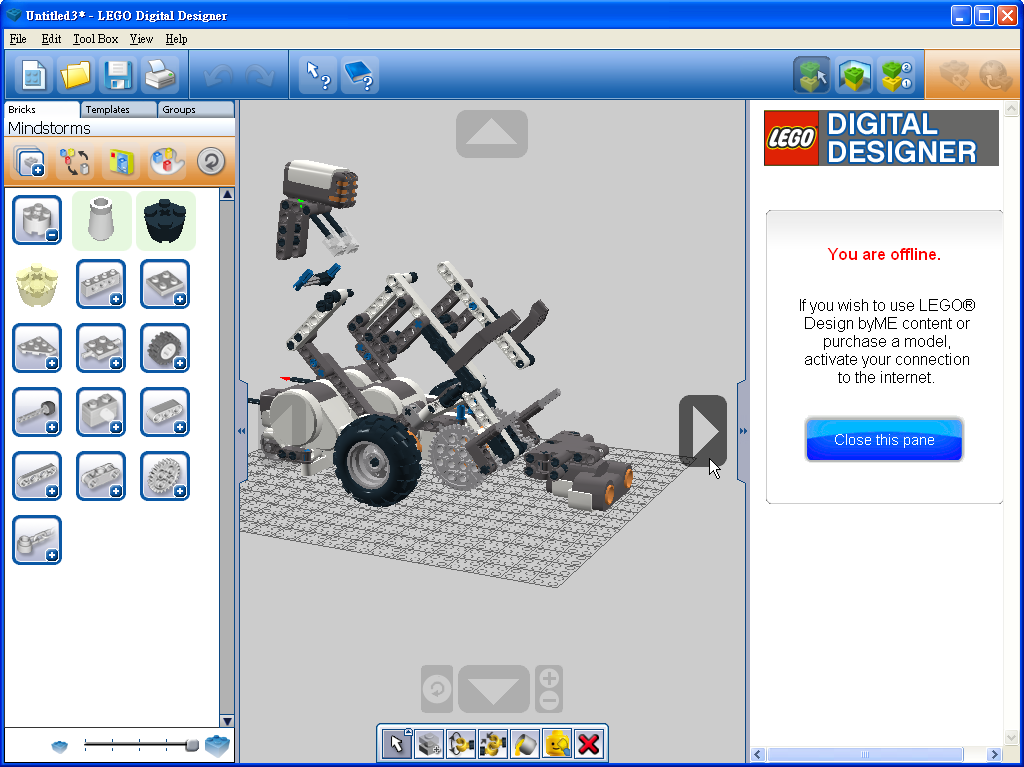This screenshot has height=767, width=1024.
Task: Switch to the Bricks tab
Action: pos(42,110)
